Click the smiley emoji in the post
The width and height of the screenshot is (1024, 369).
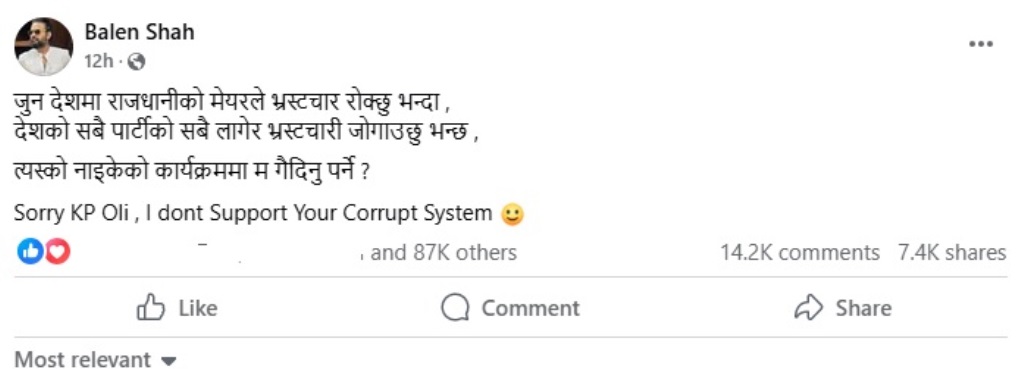(512, 215)
